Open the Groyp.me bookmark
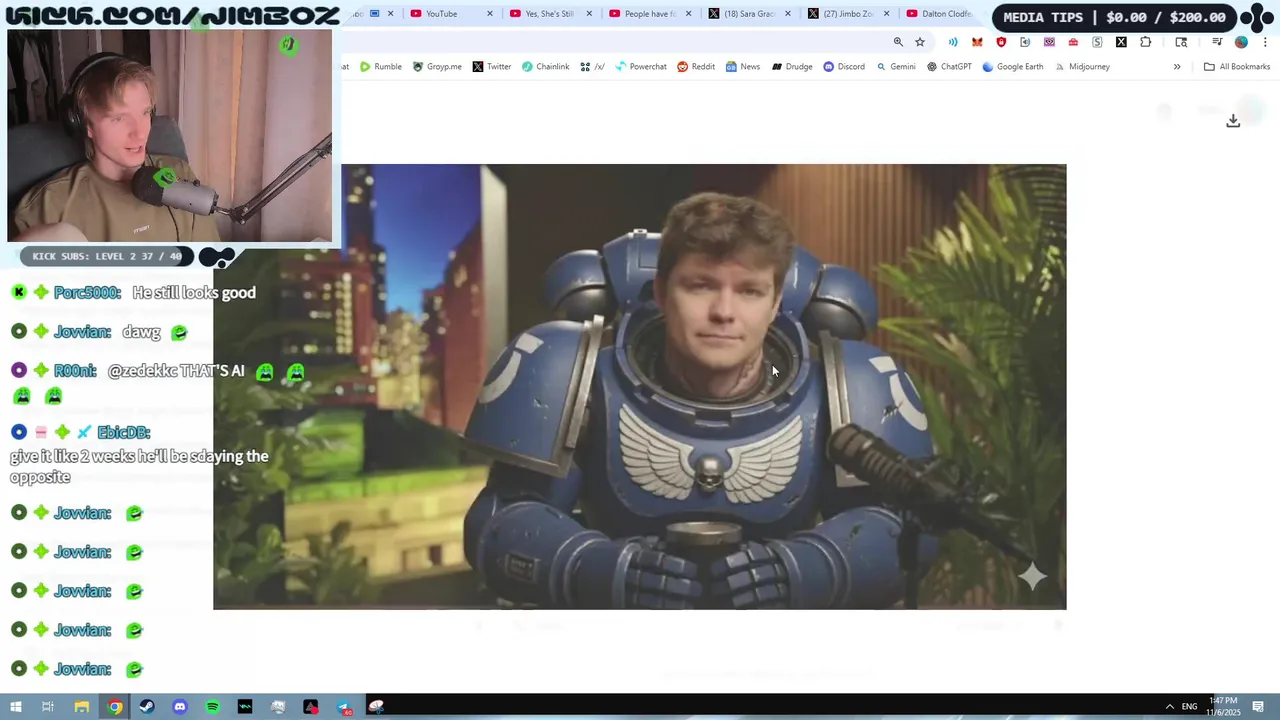The width and height of the screenshot is (1280, 720). click(437, 67)
